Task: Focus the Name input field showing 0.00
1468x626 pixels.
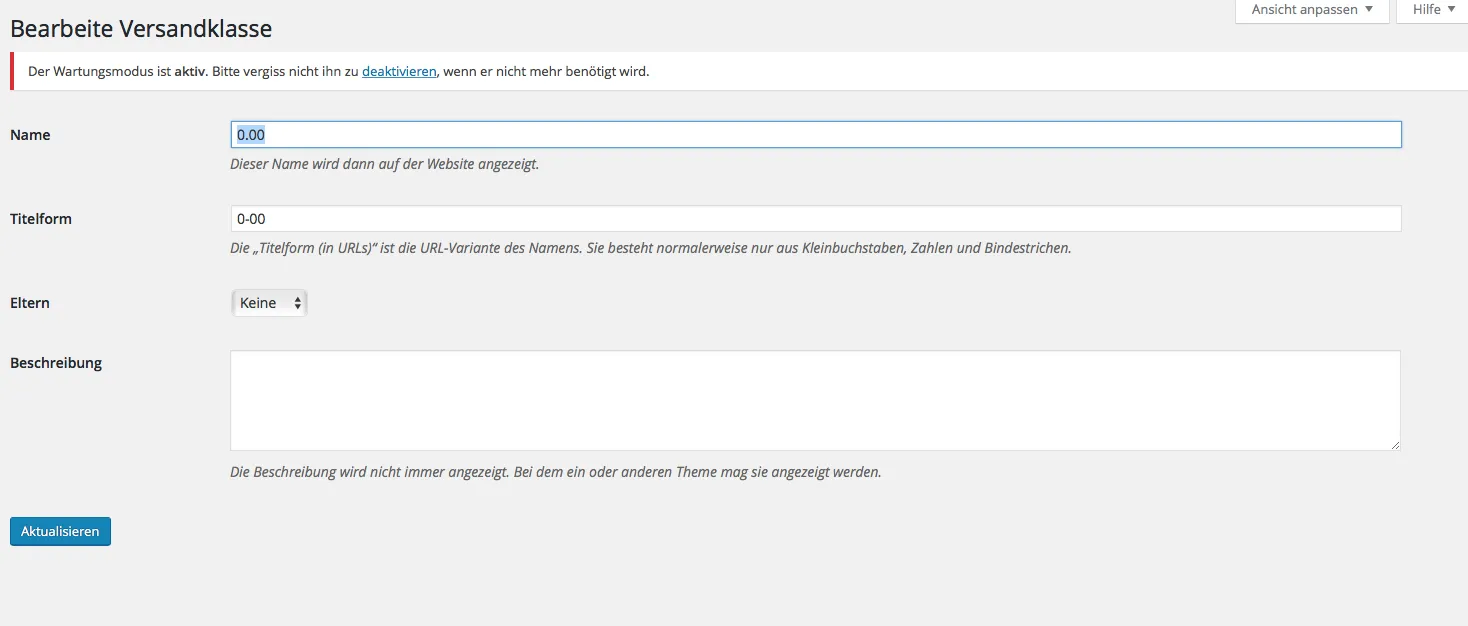Action: pos(816,135)
